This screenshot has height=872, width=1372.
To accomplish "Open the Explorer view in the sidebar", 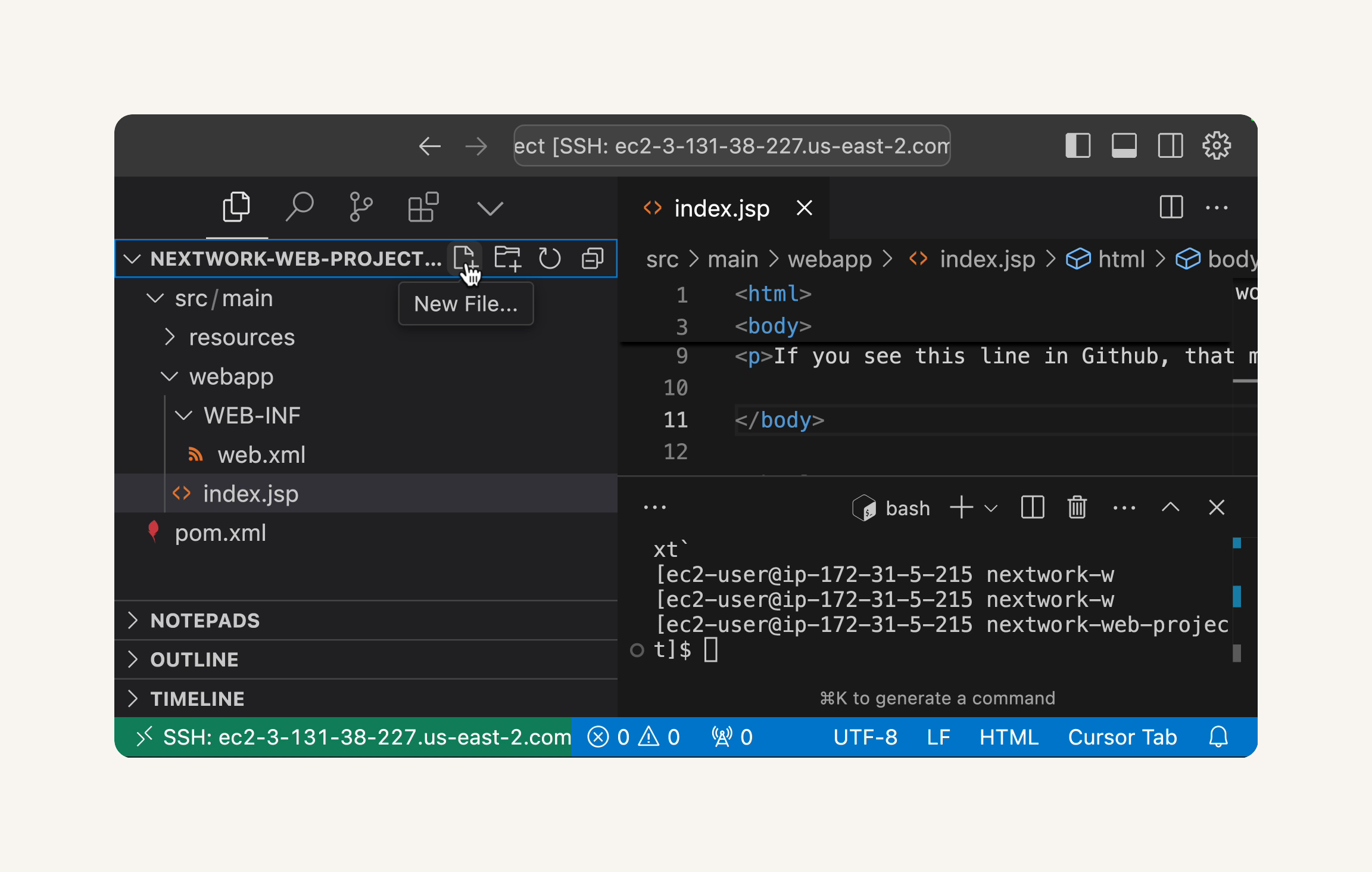I will [x=236, y=207].
